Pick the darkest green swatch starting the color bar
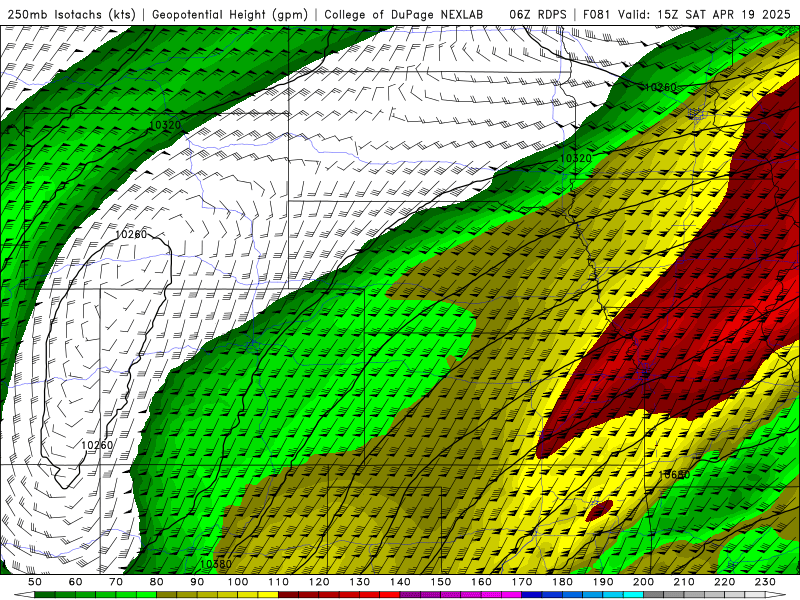Screen dimensions: 800x600 [x=44, y=594]
